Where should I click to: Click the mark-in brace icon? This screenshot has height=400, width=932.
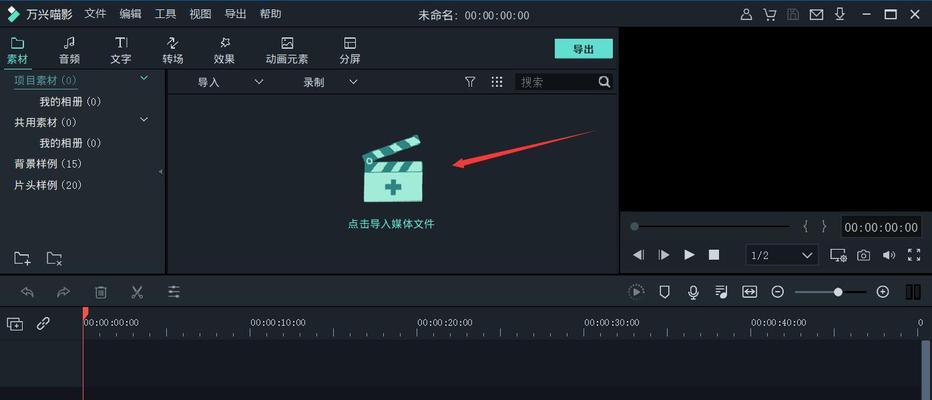805,226
